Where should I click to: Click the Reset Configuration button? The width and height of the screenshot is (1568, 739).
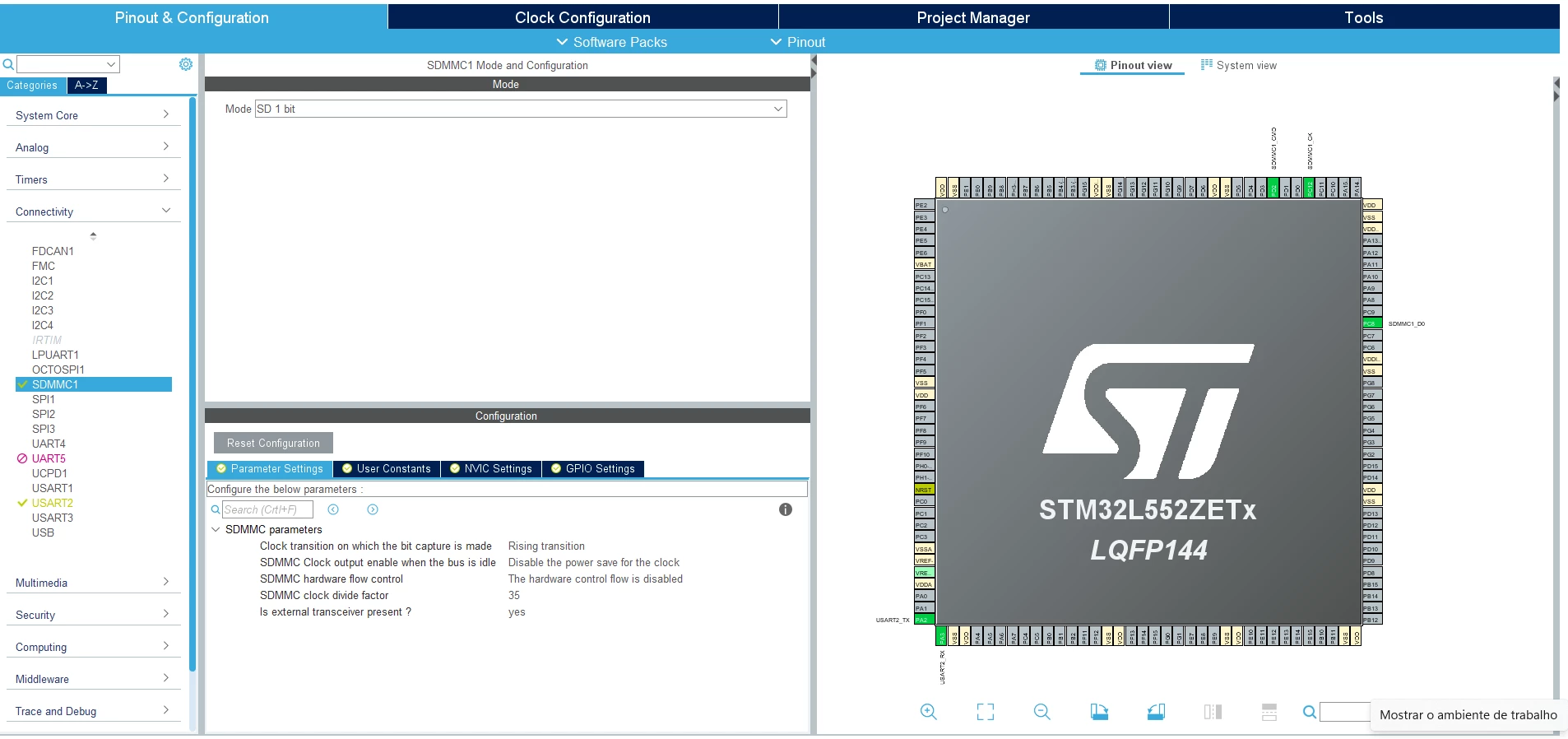pos(273,443)
